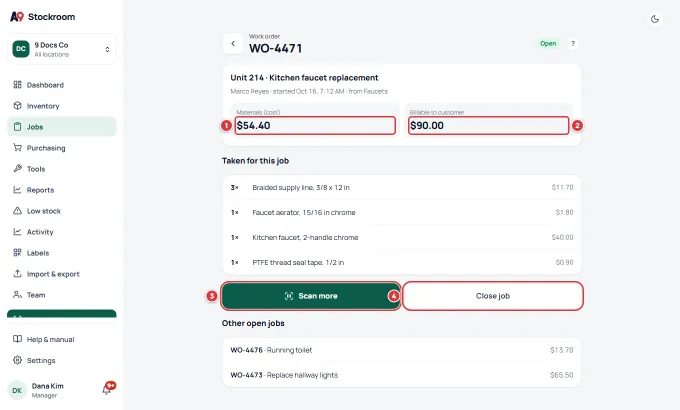
Task: Open Dana Kim's user profile
Action: click(48, 390)
